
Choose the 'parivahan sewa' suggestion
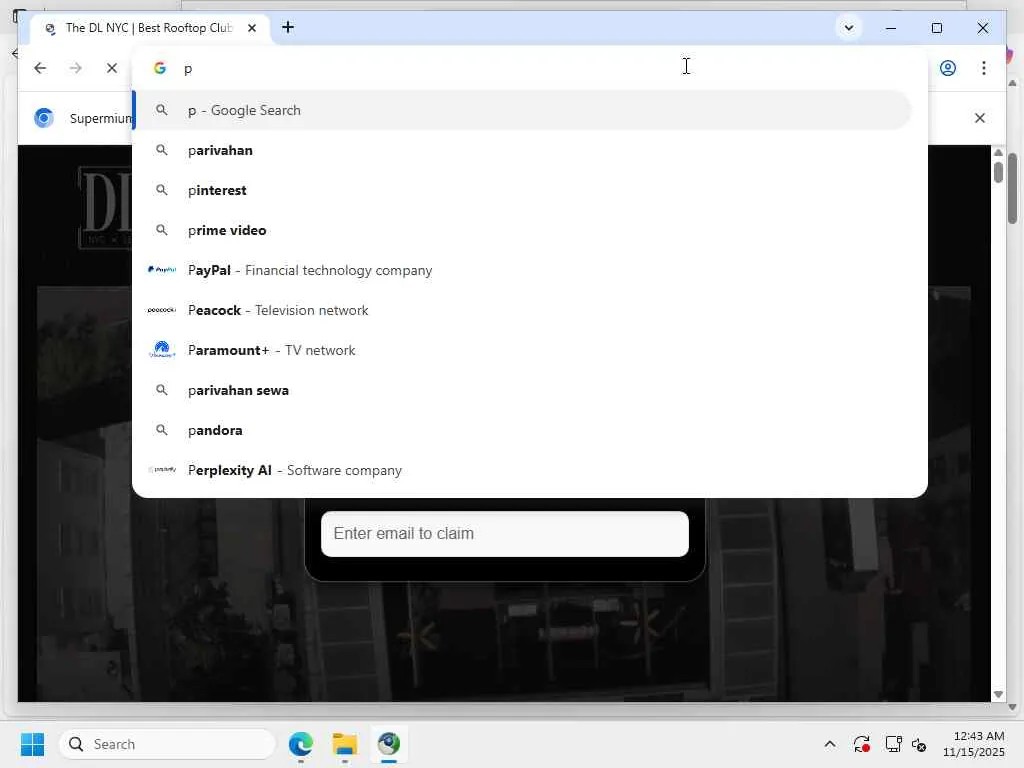[x=522, y=390]
